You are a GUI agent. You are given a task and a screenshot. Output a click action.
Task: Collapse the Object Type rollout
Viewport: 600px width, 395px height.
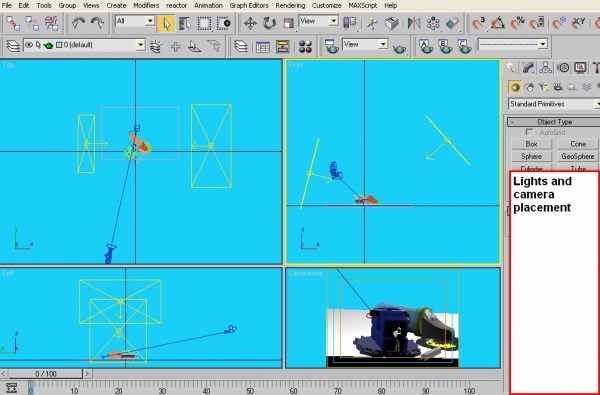click(x=554, y=122)
